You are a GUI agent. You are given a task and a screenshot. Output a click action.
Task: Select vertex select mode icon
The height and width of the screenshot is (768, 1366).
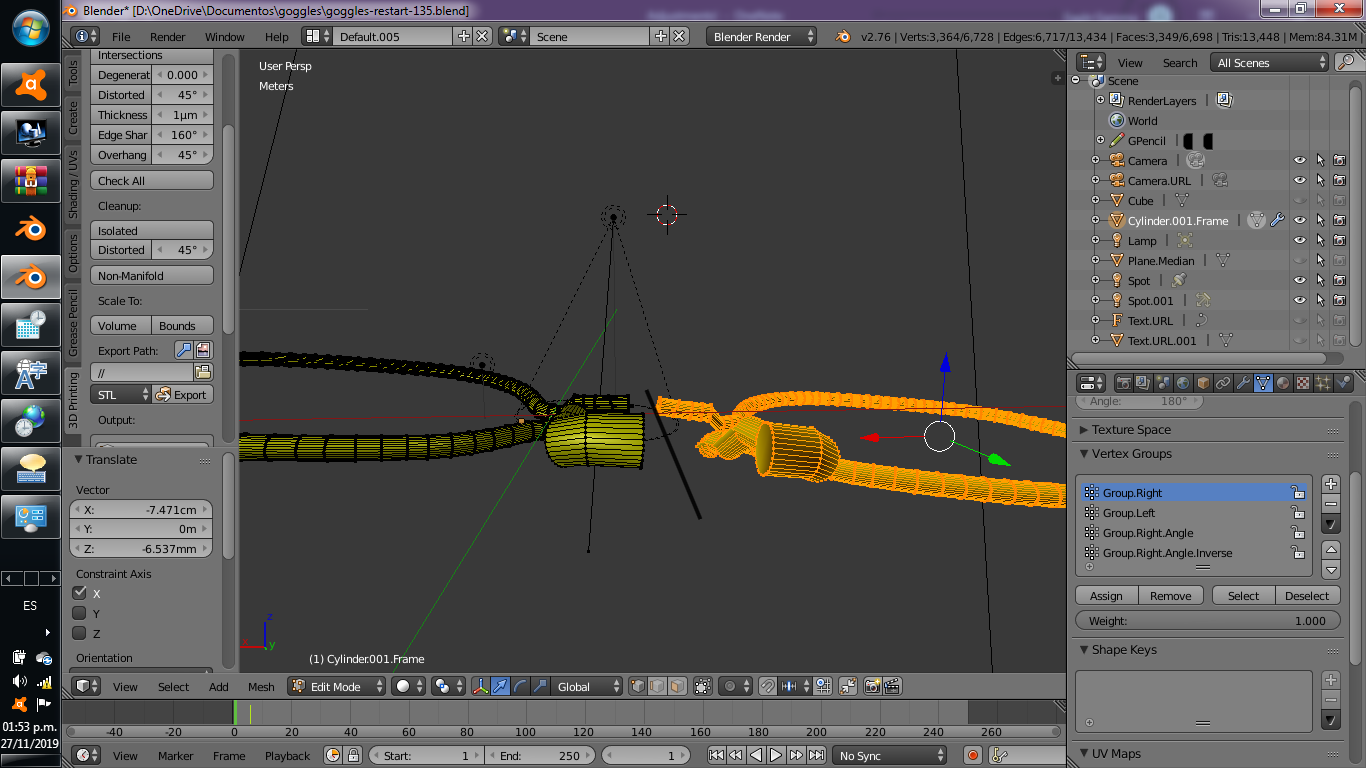[x=638, y=686]
